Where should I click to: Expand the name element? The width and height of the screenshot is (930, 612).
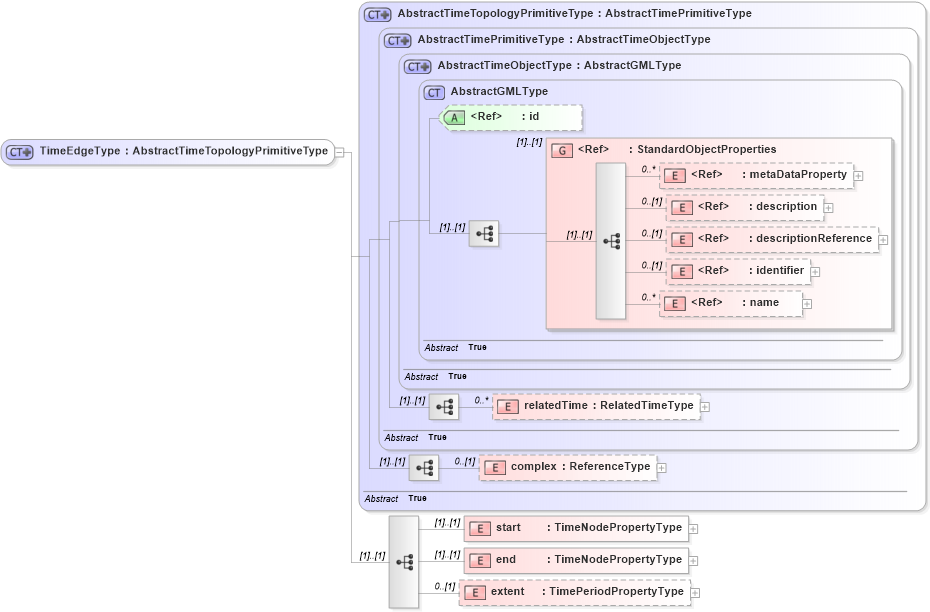tap(807, 304)
